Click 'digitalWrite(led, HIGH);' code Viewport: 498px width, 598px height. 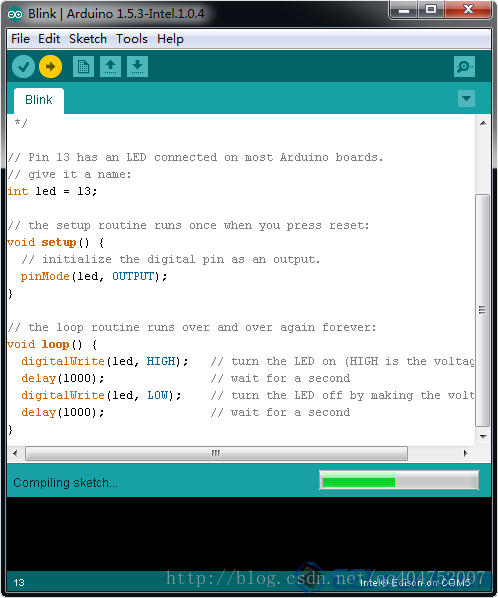pos(104,361)
